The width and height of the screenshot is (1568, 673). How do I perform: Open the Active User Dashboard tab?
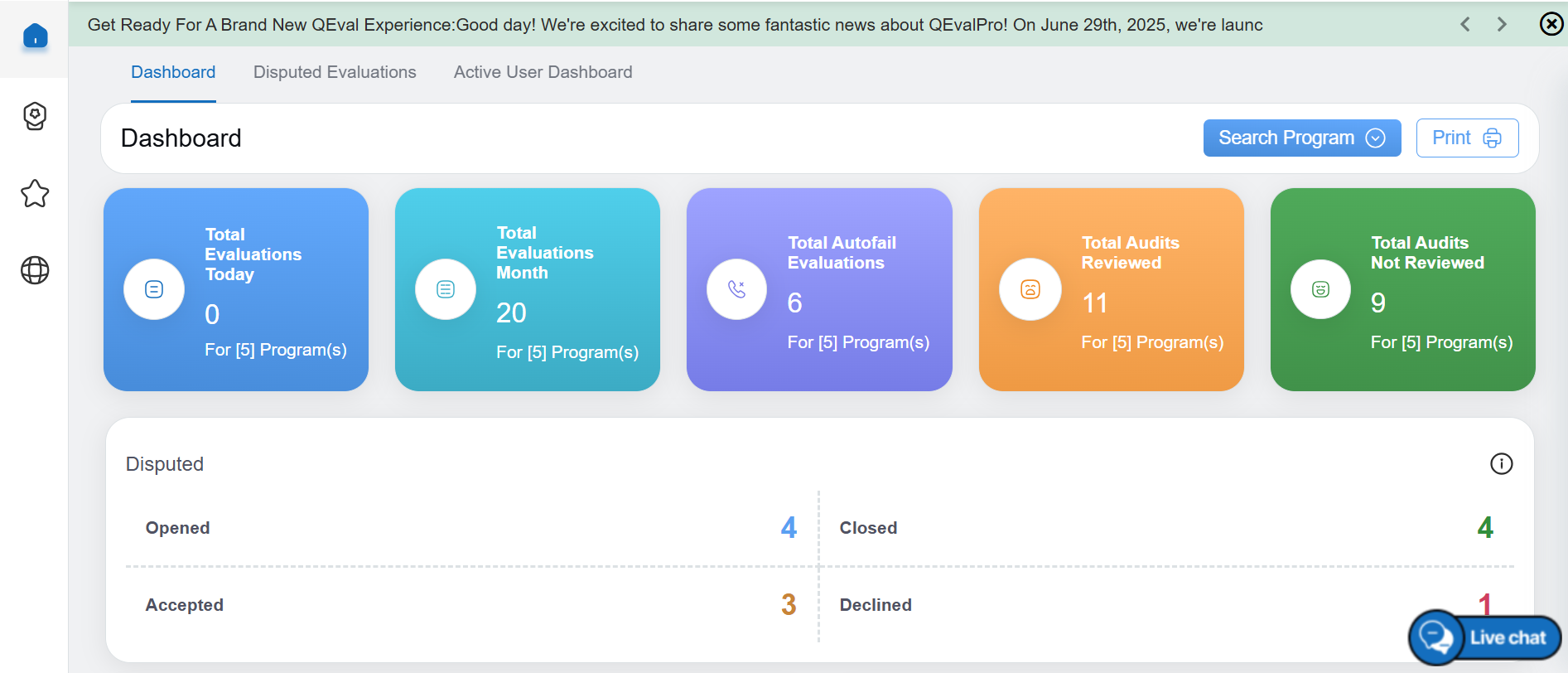(x=543, y=72)
